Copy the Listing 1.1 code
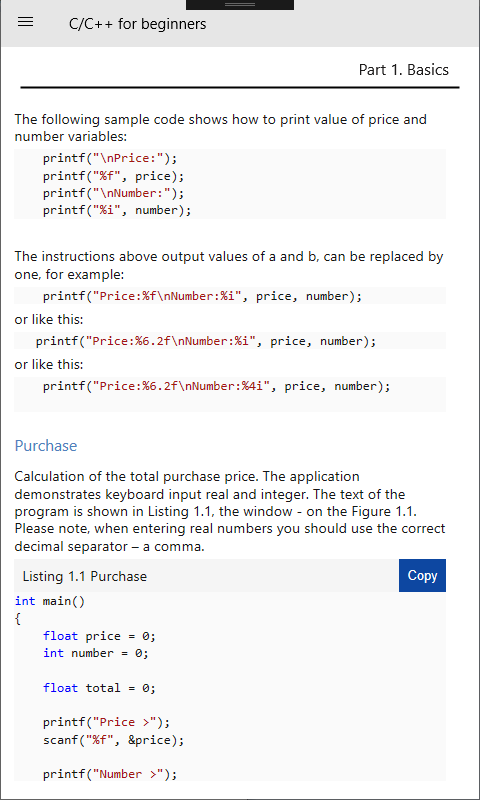Viewport: 480px width, 800px height. point(422,576)
